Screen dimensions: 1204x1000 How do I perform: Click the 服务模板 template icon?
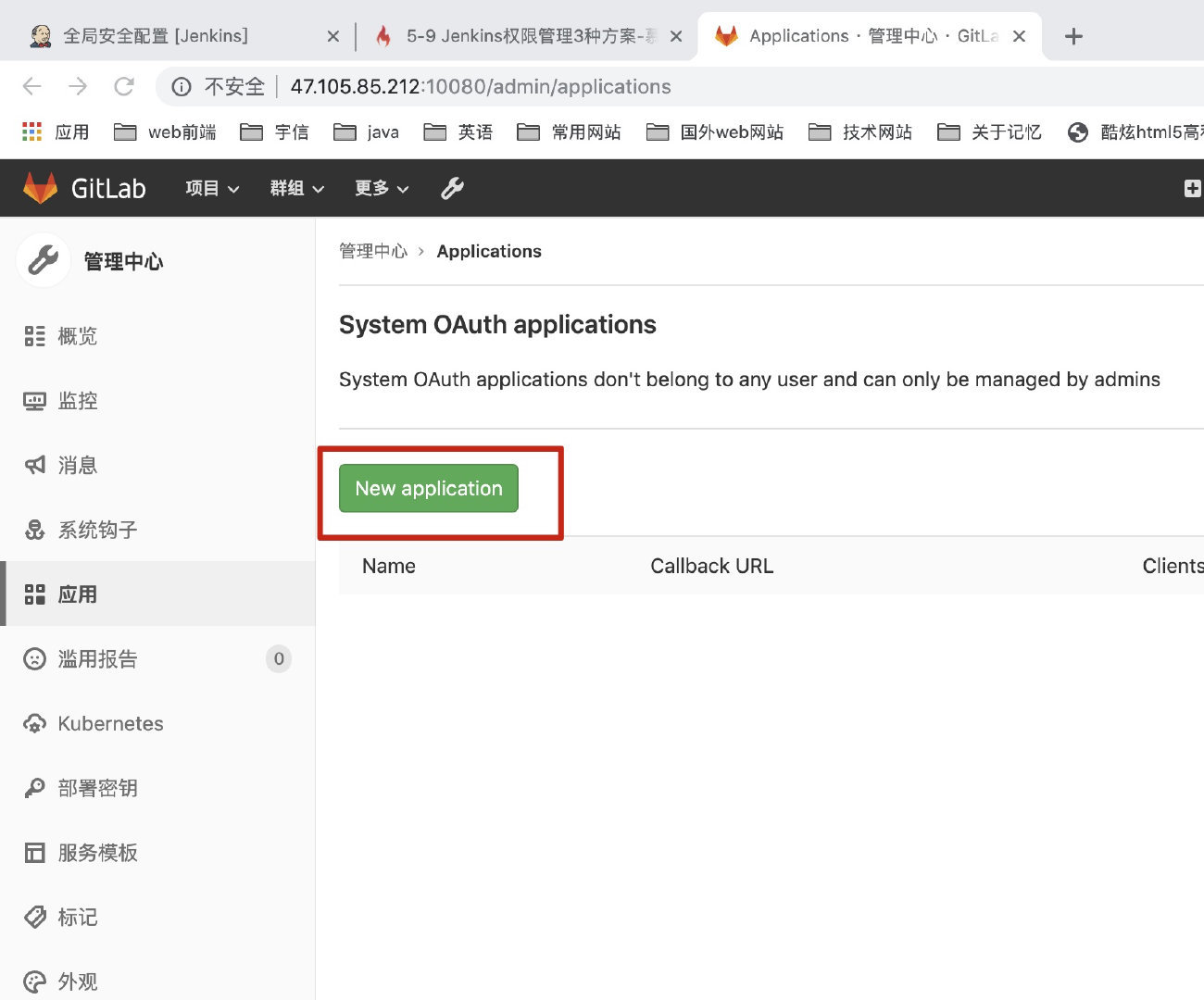click(34, 853)
